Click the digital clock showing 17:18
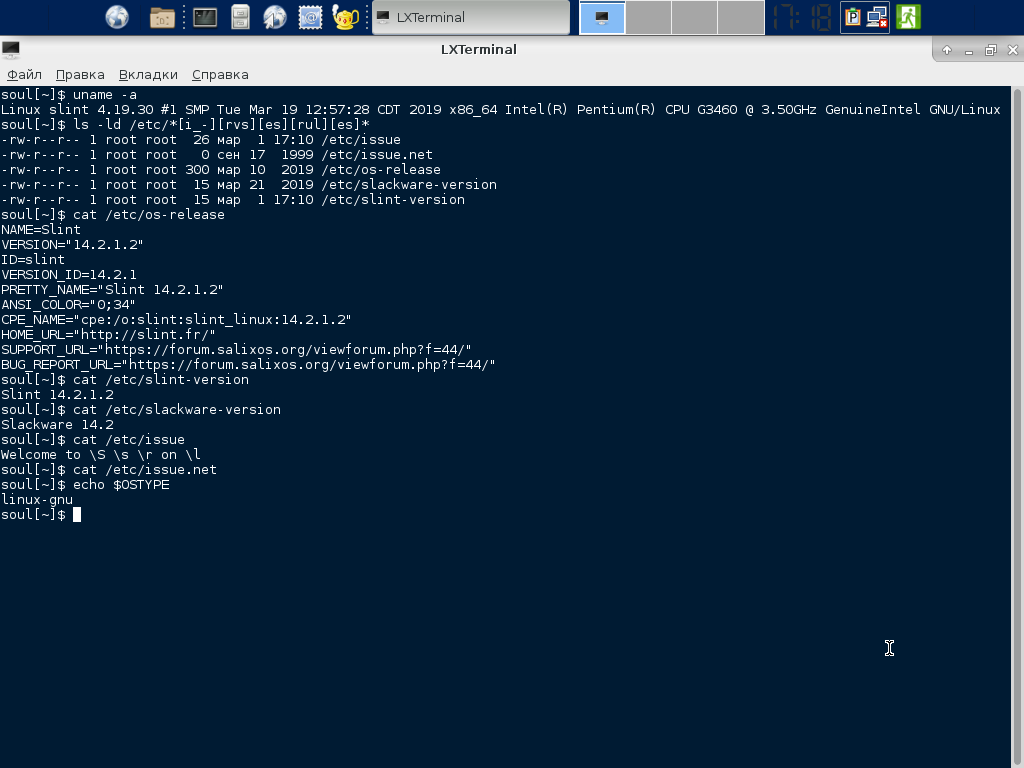This screenshot has height=768, width=1024. 802,18
